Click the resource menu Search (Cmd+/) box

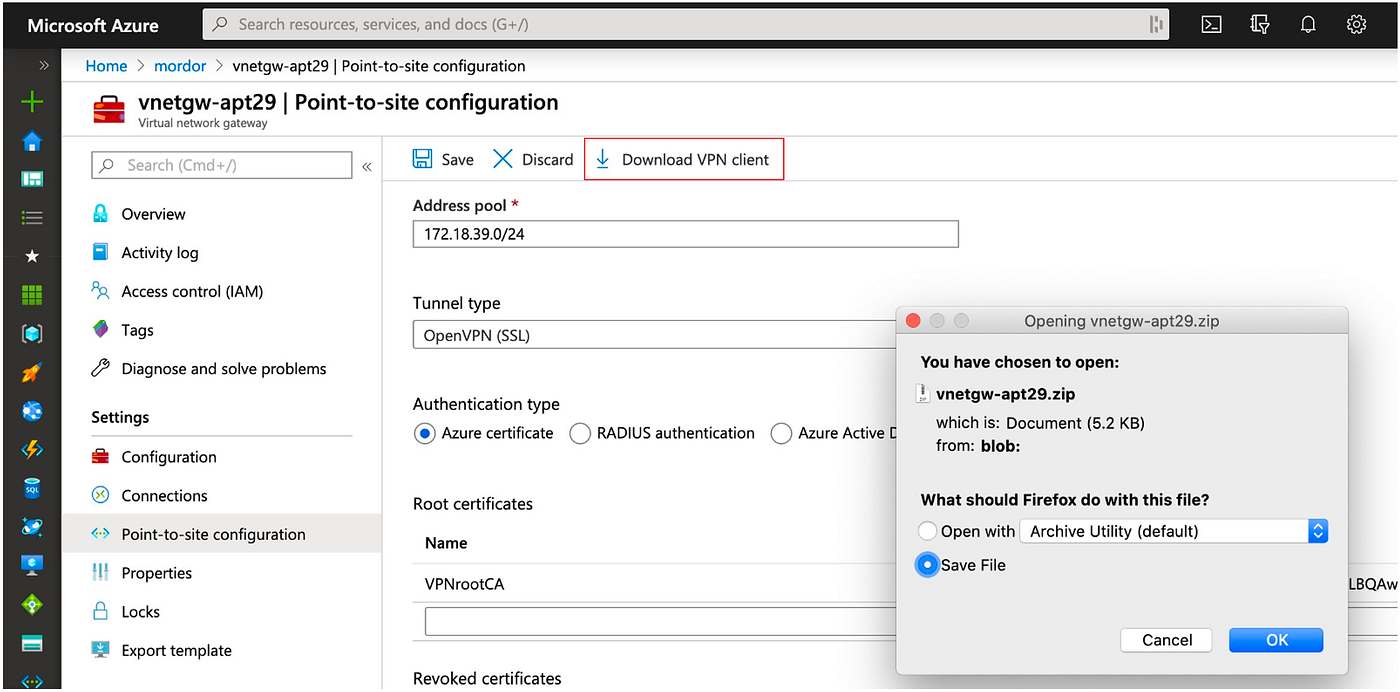pos(221,165)
